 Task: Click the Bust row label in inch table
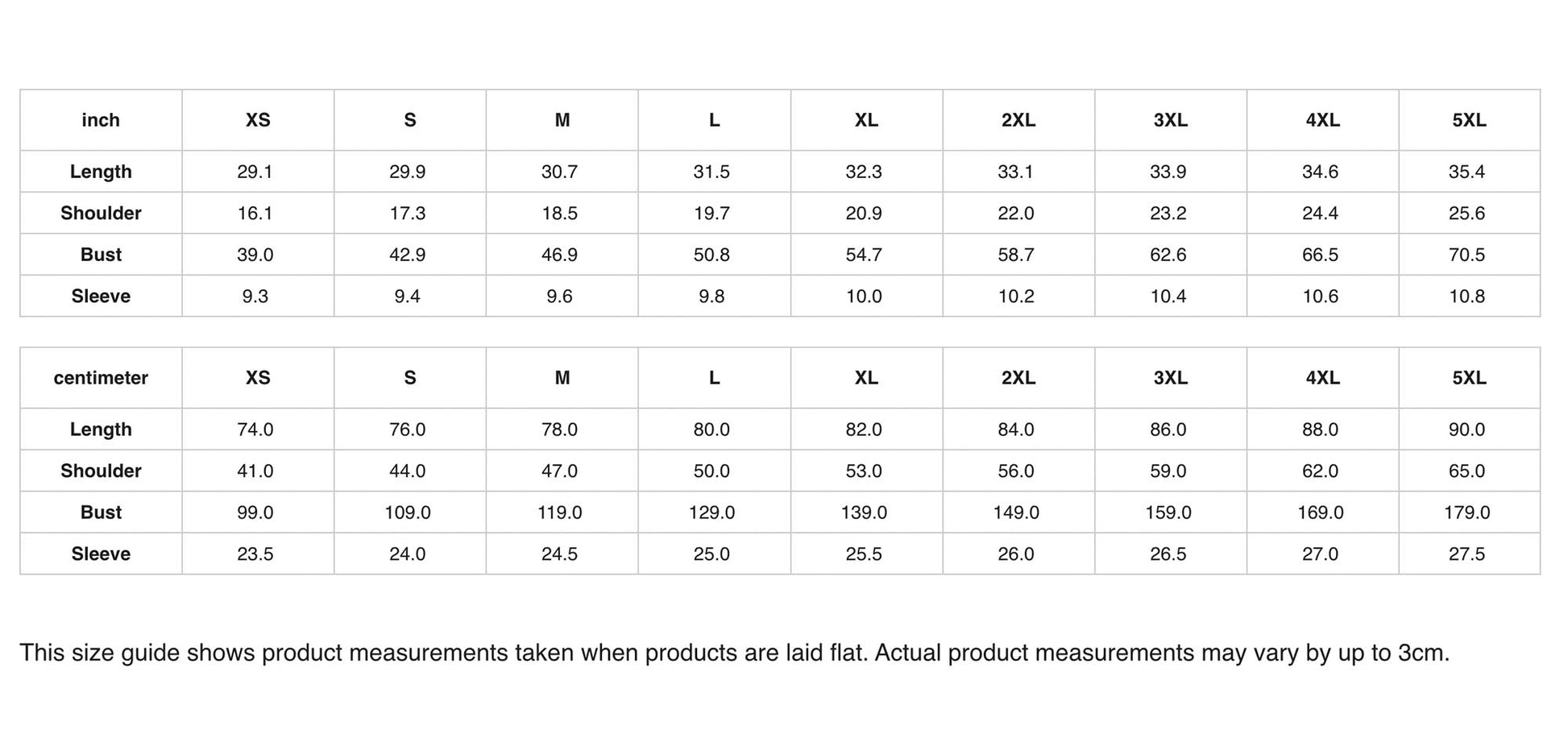[x=101, y=255]
